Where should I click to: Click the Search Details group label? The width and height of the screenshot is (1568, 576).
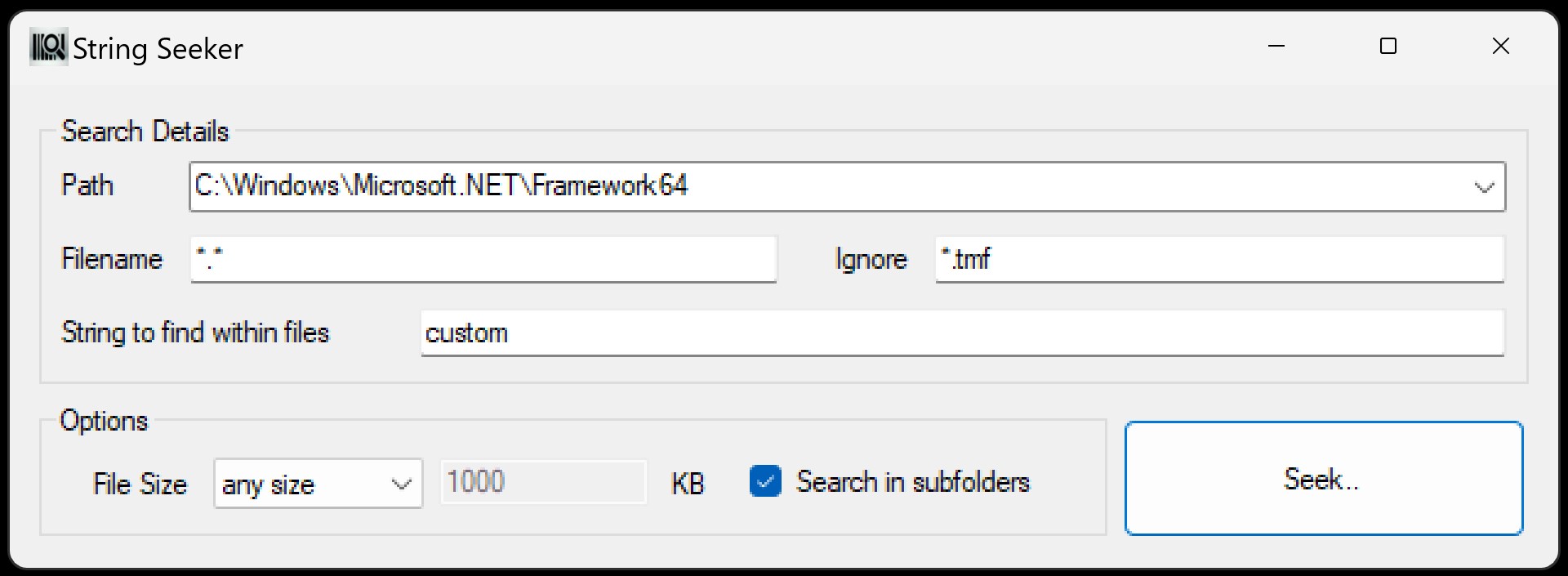point(145,131)
